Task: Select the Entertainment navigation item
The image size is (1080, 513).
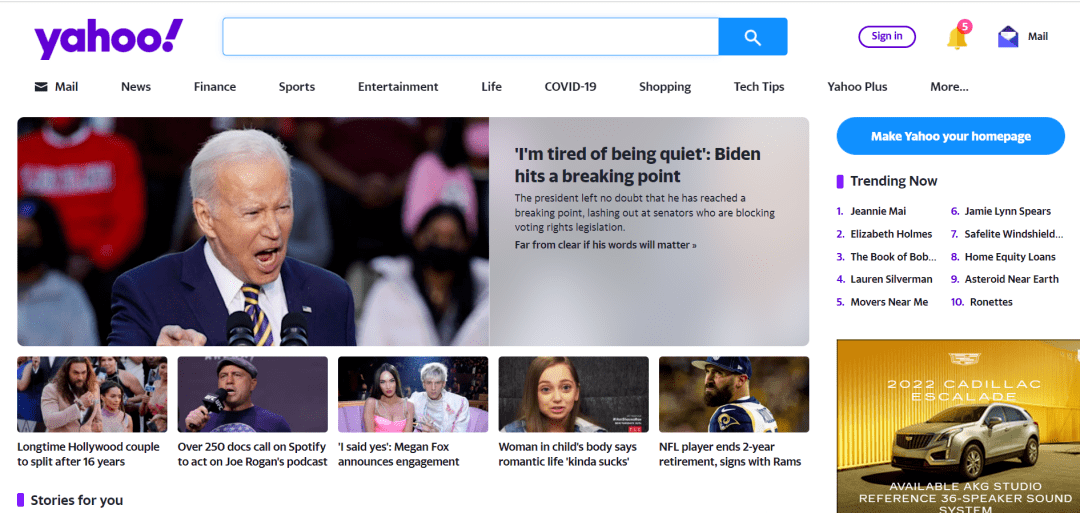Action: [398, 87]
